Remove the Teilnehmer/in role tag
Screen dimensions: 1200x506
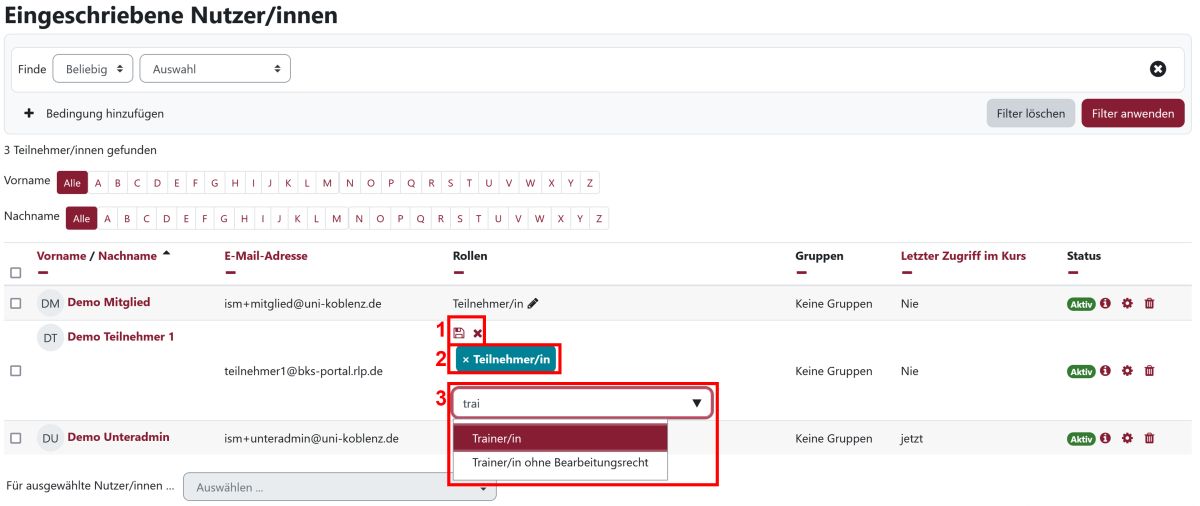[x=466, y=359]
